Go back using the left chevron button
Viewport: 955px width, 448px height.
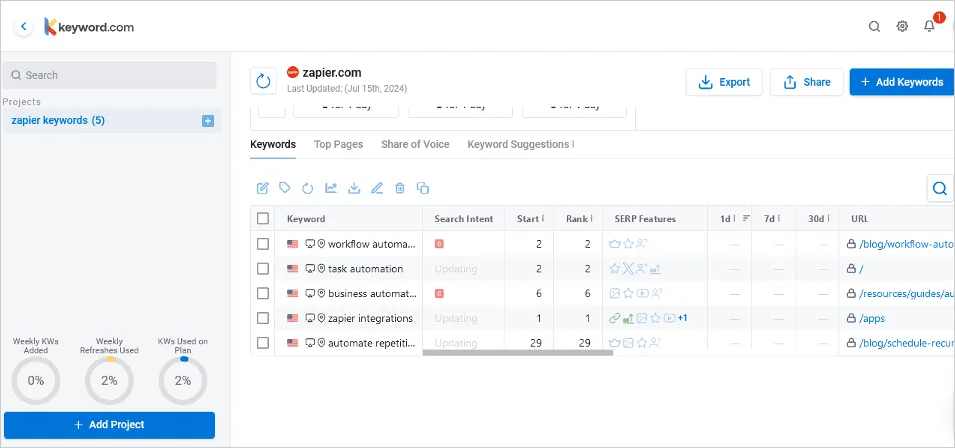pyautogui.click(x=23, y=27)
